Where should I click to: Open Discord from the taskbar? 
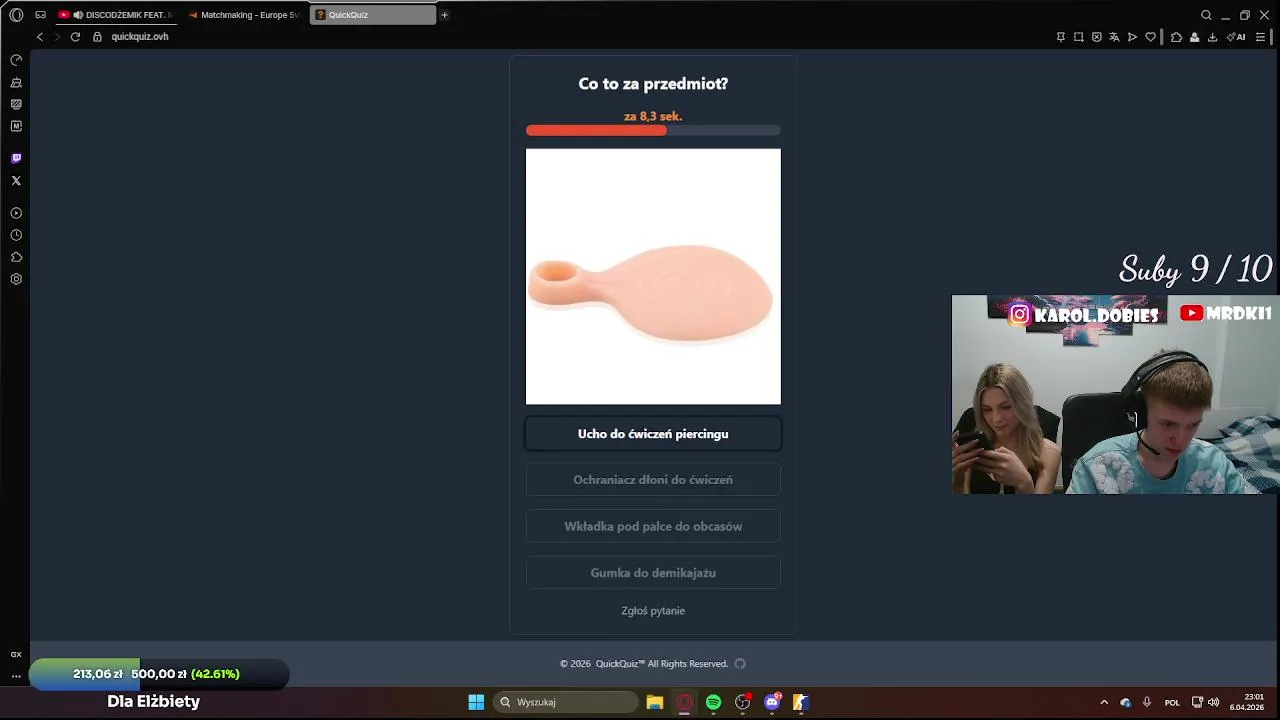click(x=772, y=702)
